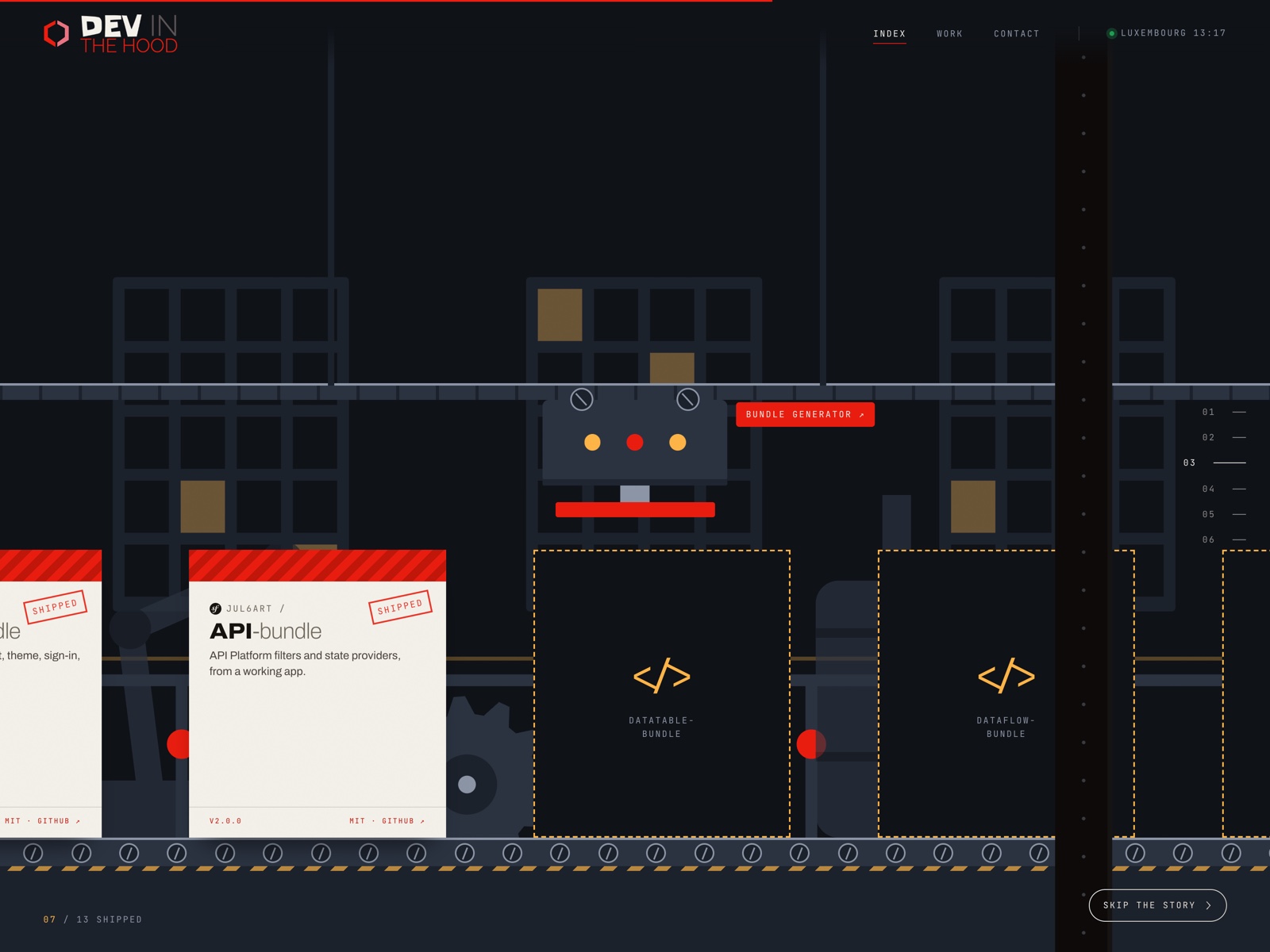Click the code icon on DATATABLE-BUNDLE card

[662, 675]
